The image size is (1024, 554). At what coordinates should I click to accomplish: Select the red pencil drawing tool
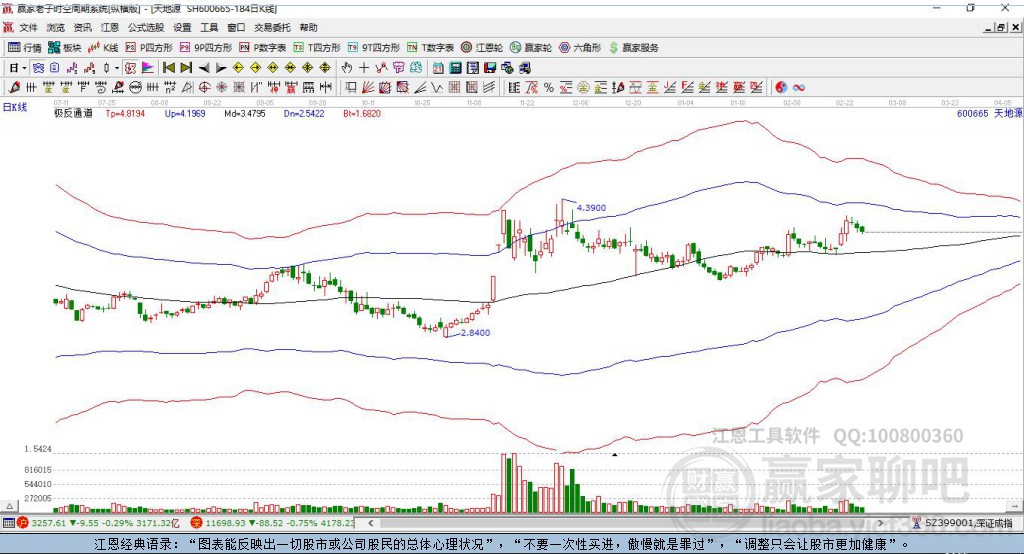(14, 88)
